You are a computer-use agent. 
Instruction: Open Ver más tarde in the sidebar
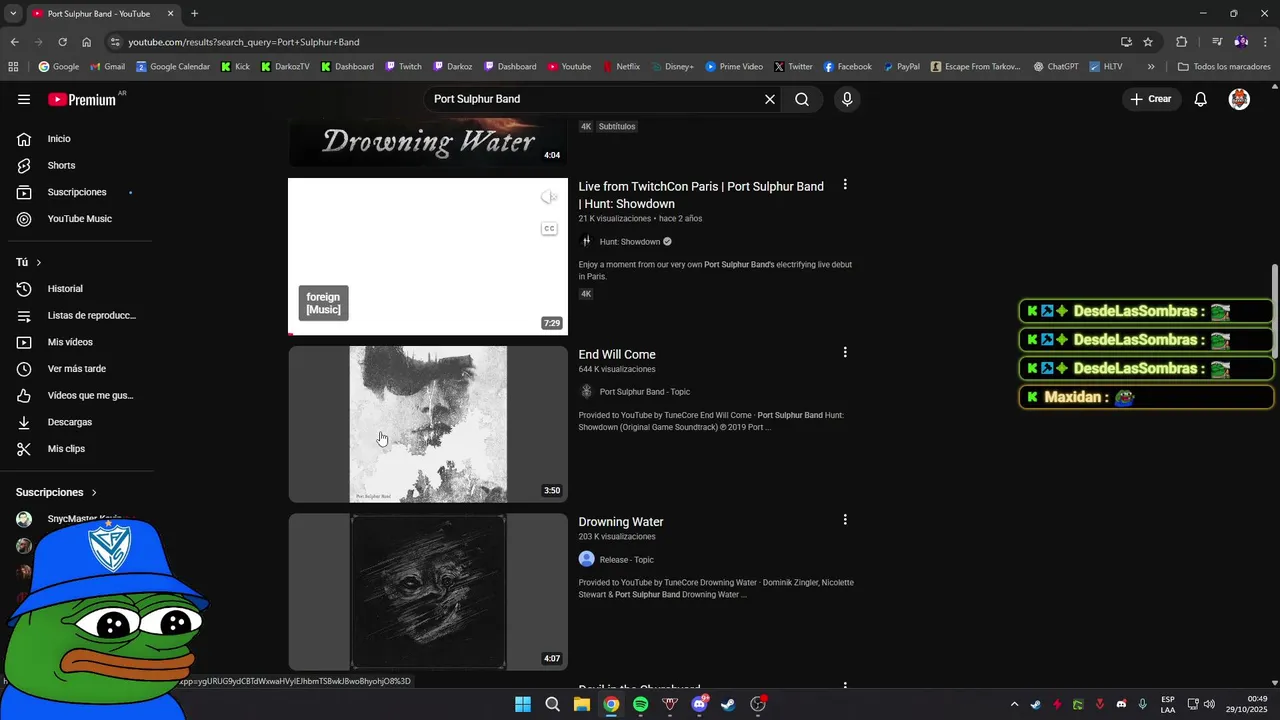[76, 369]
